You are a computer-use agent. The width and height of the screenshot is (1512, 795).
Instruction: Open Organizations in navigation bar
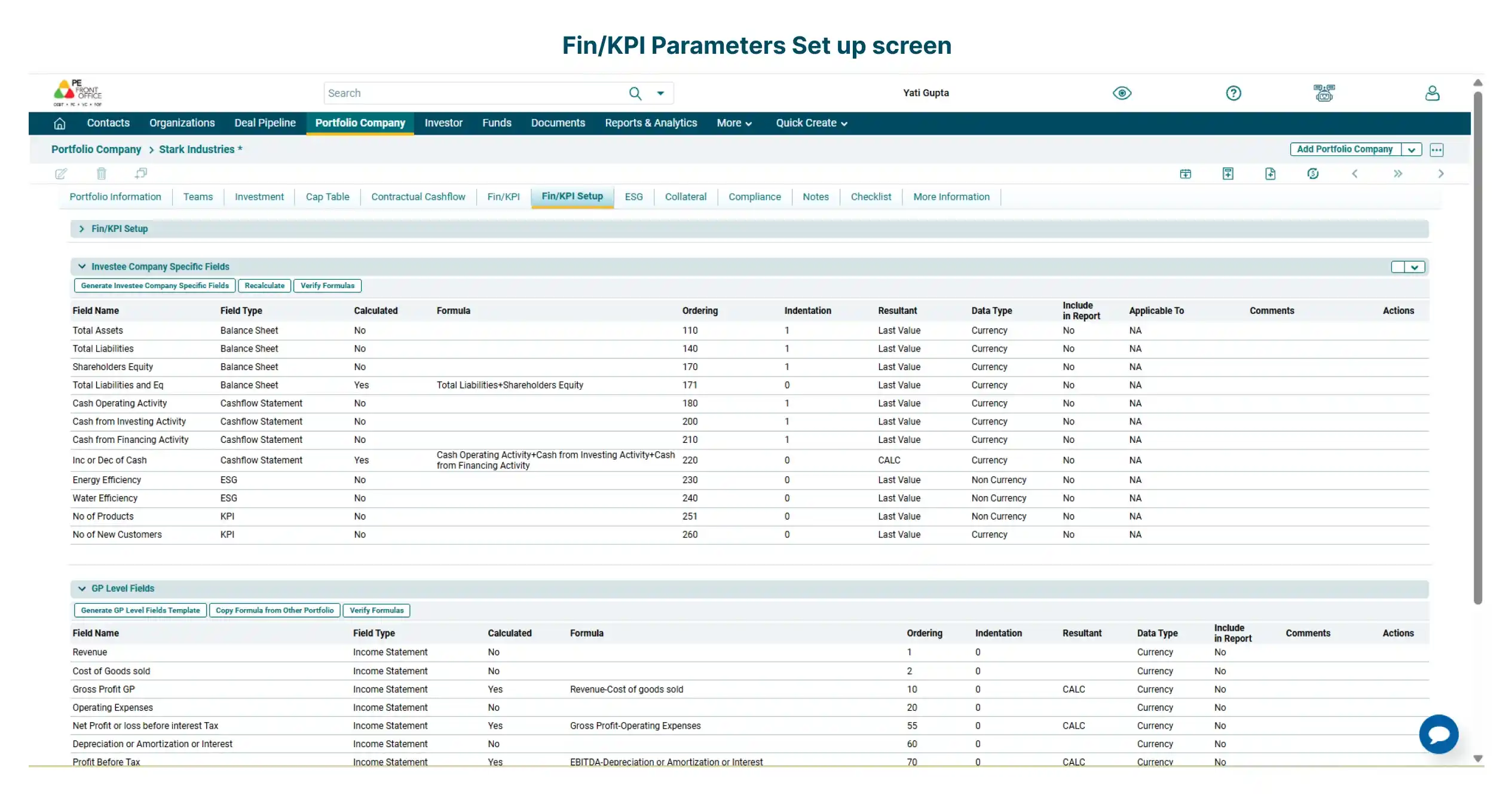pyautogui.click(x=182, y=123)
